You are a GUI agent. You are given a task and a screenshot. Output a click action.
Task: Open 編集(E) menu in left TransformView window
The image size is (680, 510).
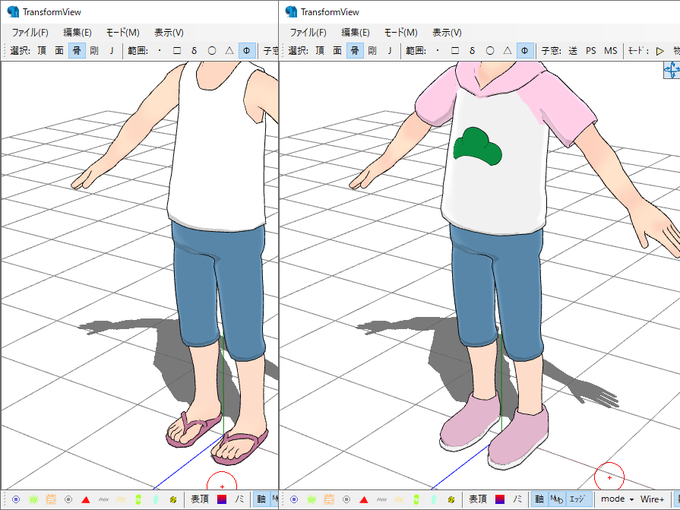[x=77, y=33]
